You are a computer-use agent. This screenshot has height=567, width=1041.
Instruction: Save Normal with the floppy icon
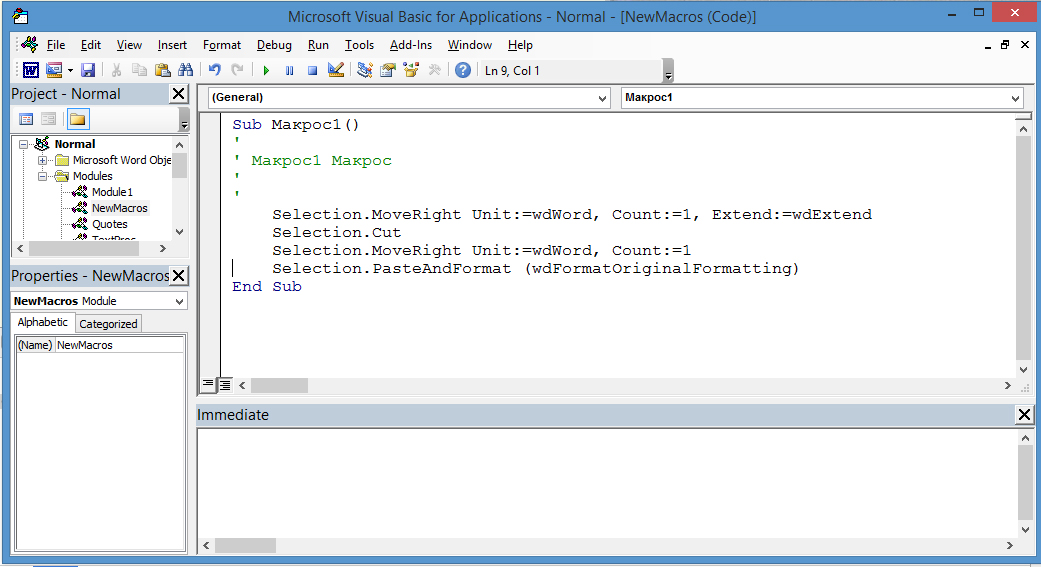coord(88,70)
